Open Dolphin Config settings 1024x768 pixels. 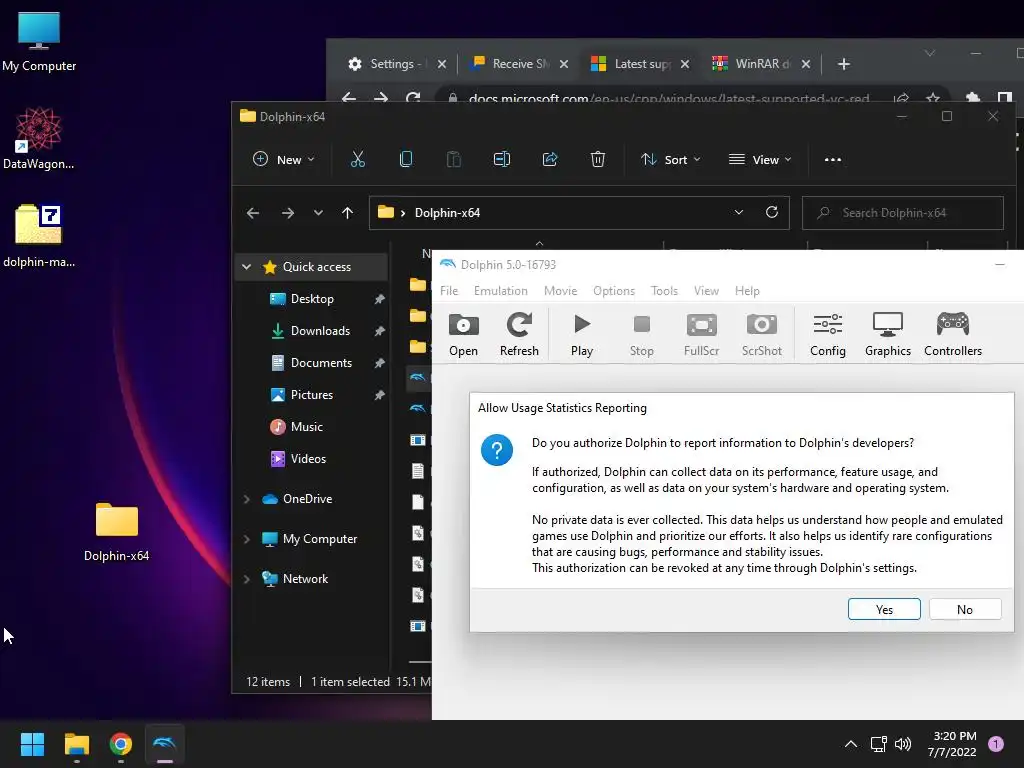[x=827, y=334]
